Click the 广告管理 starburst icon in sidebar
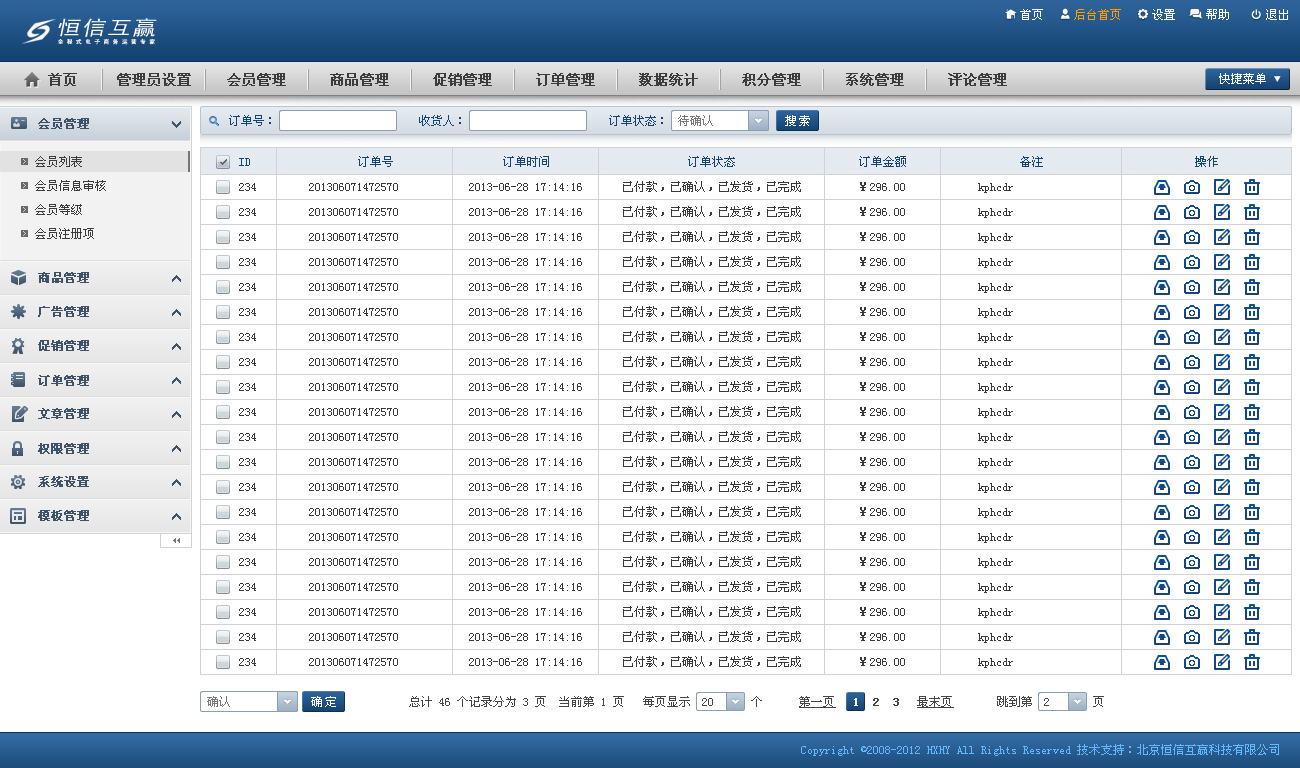Viewport: 1300px width, 768px height. (18, 312)
